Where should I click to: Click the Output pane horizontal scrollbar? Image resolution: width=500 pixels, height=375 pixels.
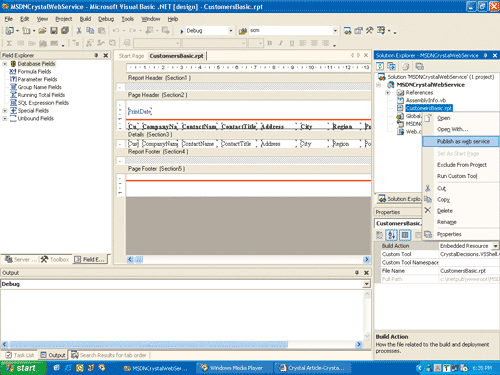(x=182, y=344)
